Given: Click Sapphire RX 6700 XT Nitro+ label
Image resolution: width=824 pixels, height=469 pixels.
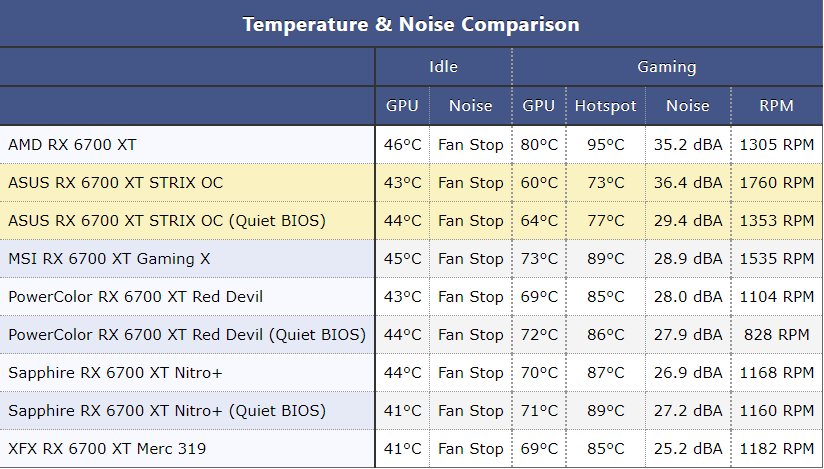Looking at the screenshot, I should click(x=115, y=373).
